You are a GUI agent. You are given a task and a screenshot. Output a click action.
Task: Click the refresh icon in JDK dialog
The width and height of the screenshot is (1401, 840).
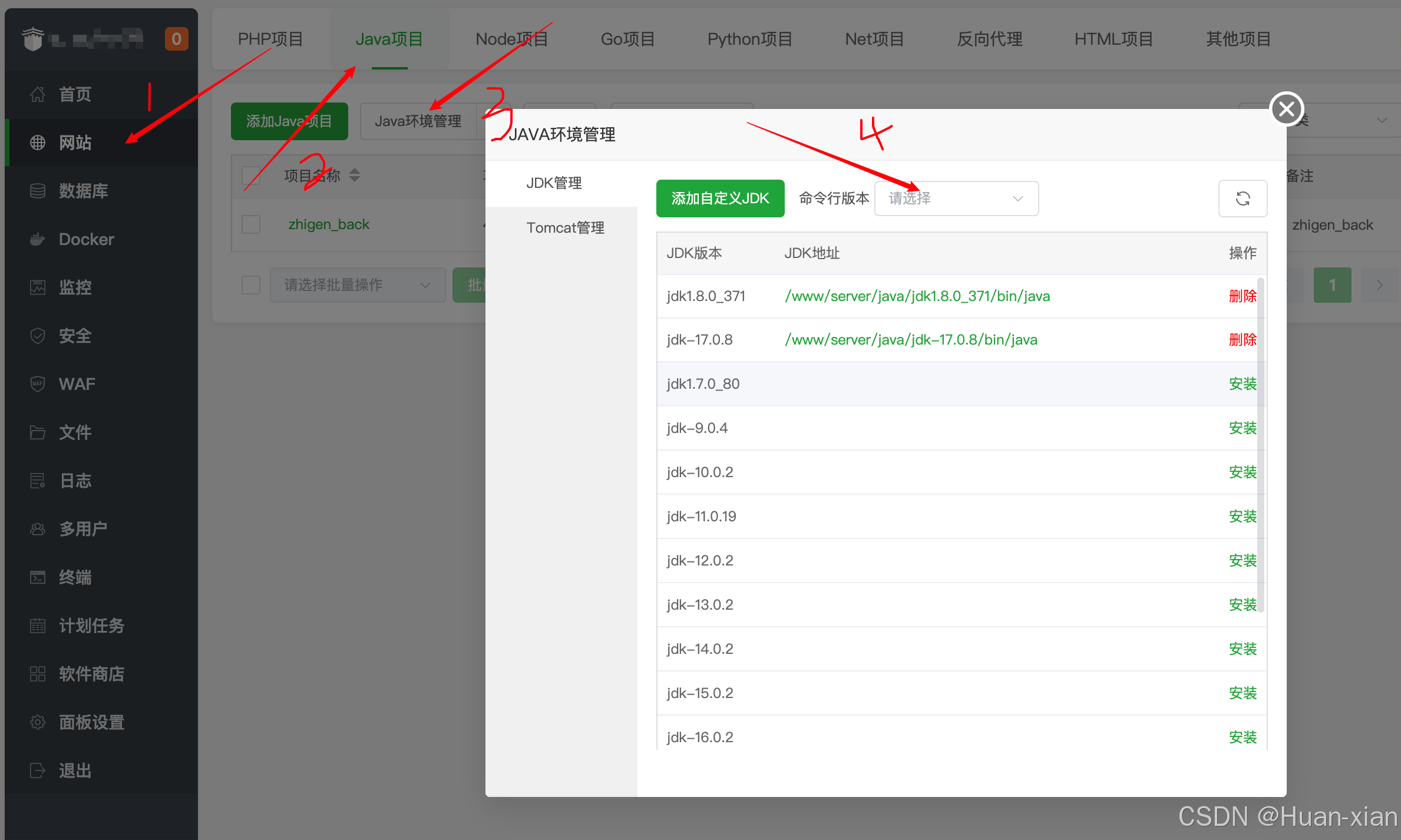pyautogui.click(x=1243, y=199)
